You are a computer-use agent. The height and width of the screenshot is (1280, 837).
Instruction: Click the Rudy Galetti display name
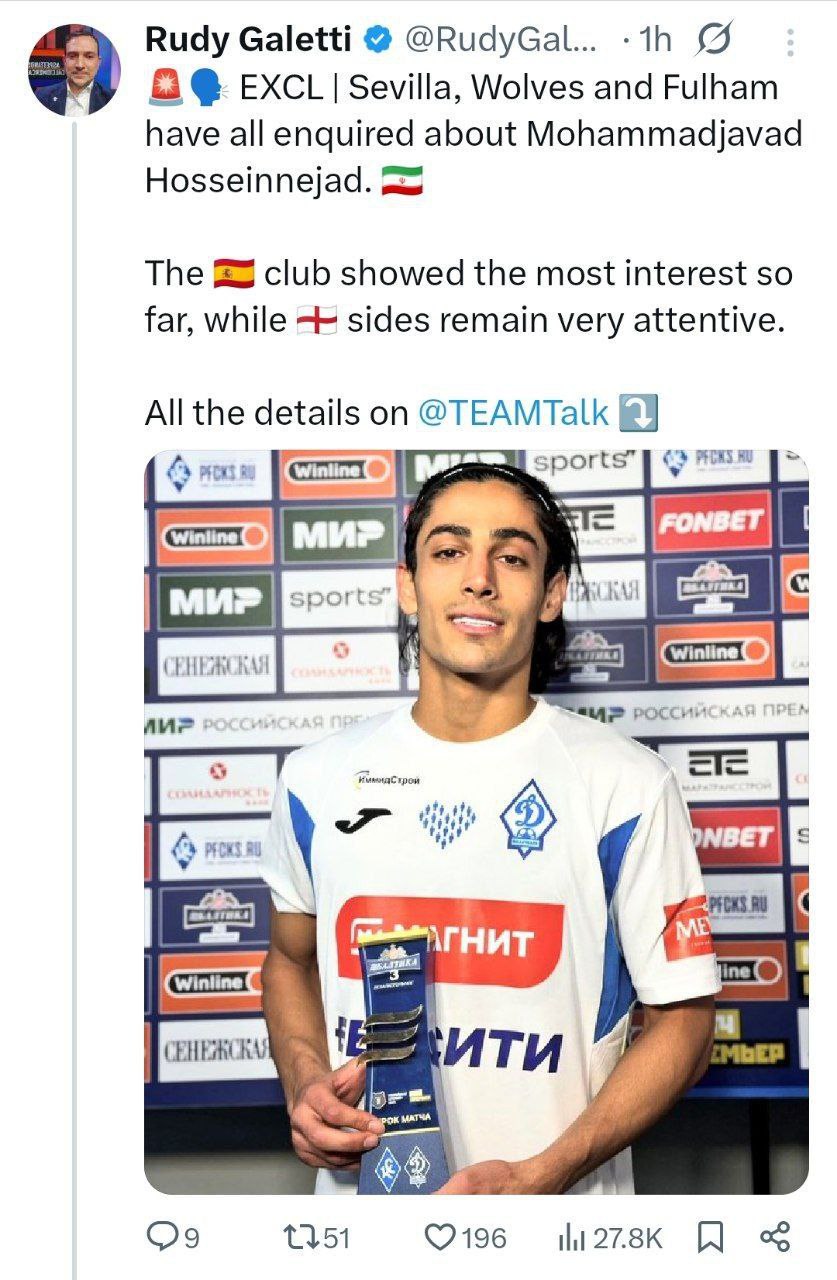tap(248, 40)
